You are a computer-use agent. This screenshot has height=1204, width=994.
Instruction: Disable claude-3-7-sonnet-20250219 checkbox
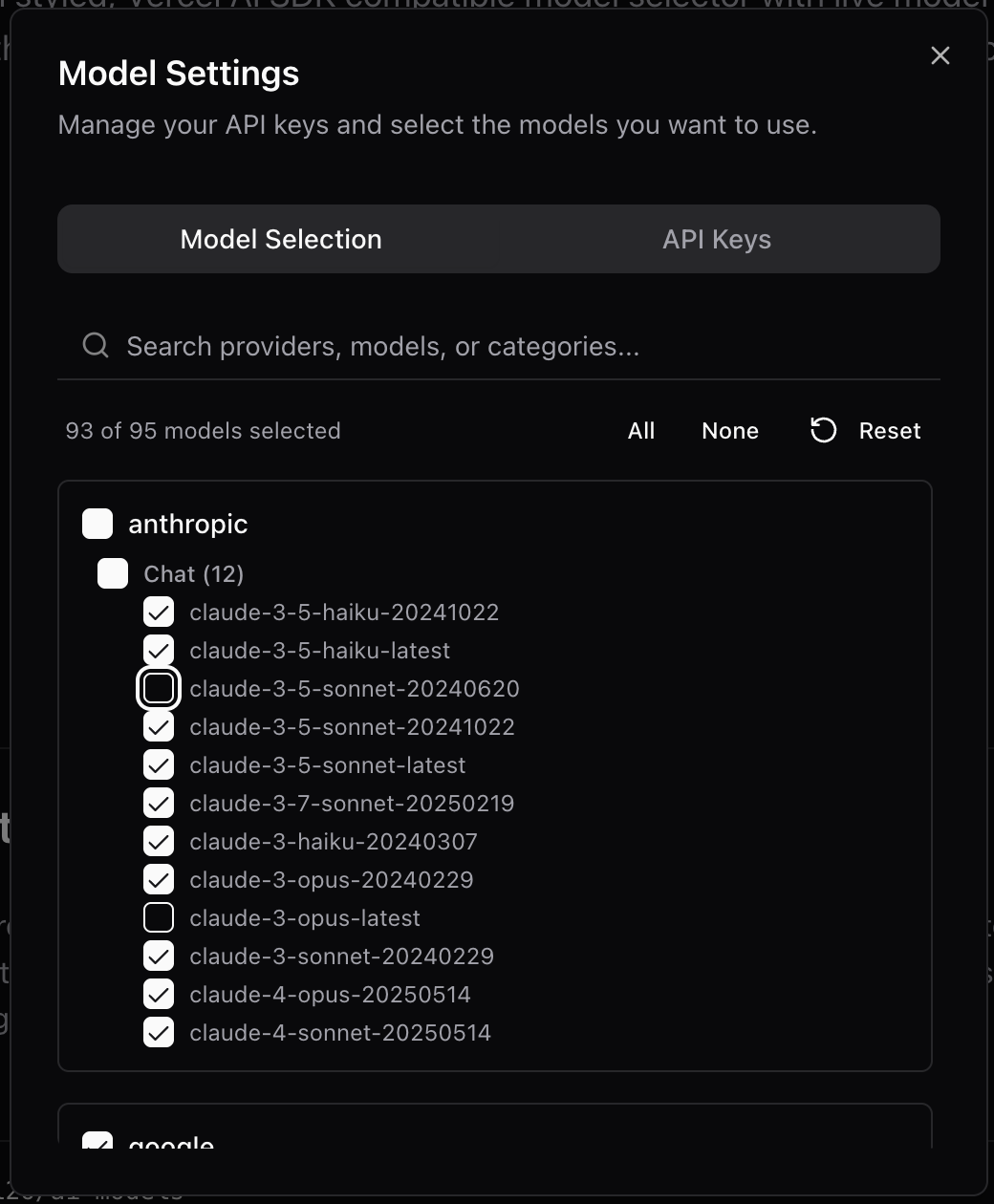click(x=159, y=803)
